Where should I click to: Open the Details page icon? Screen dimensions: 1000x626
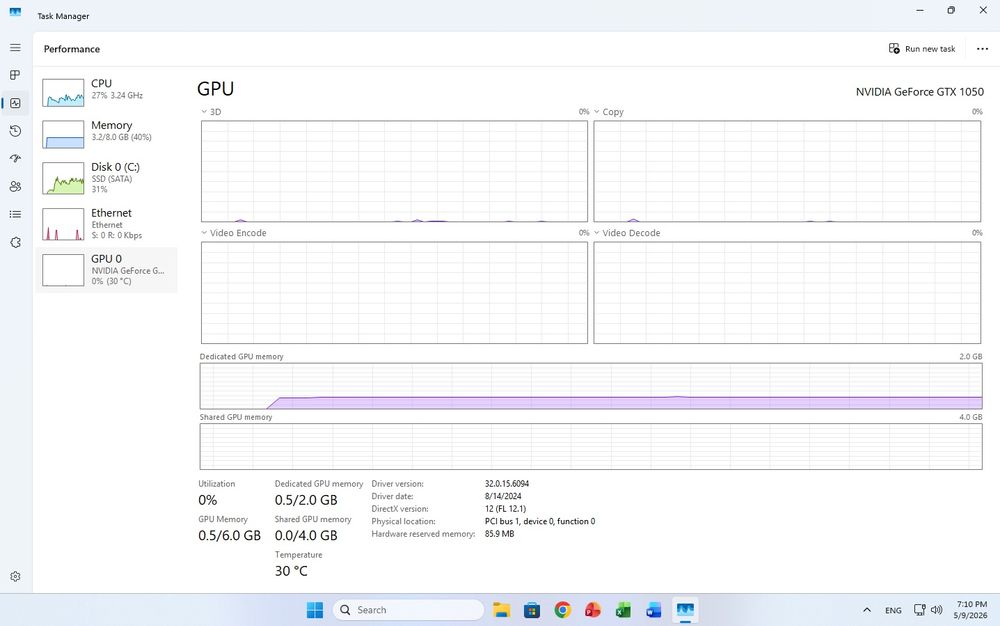coord(15,214)
